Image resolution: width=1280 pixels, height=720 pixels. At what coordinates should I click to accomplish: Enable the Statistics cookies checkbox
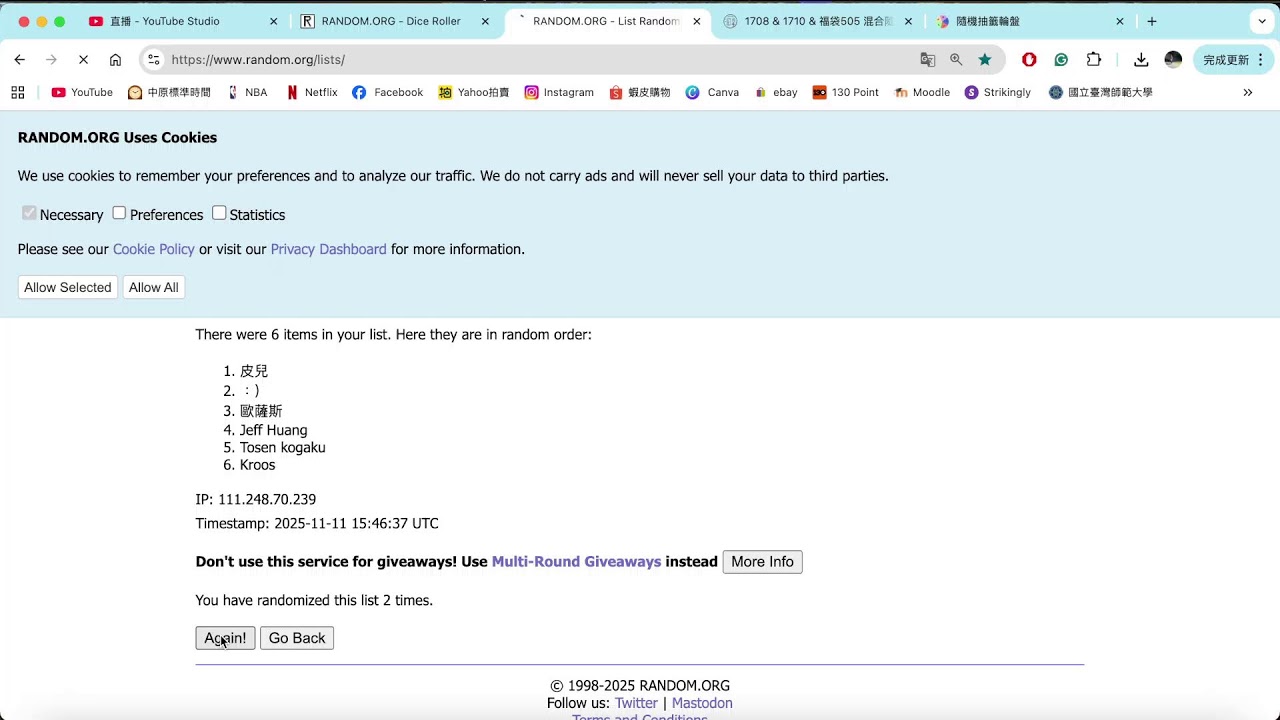point(219,213)
